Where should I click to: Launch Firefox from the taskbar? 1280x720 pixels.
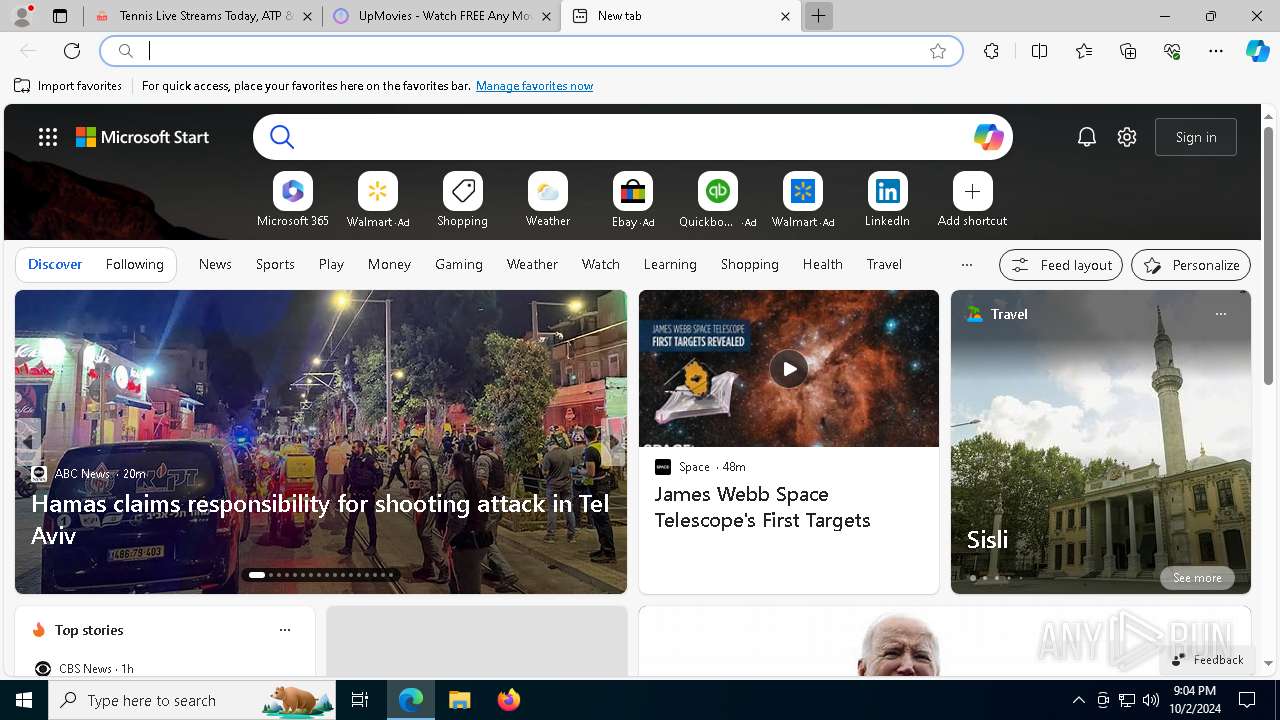(508, 700)
